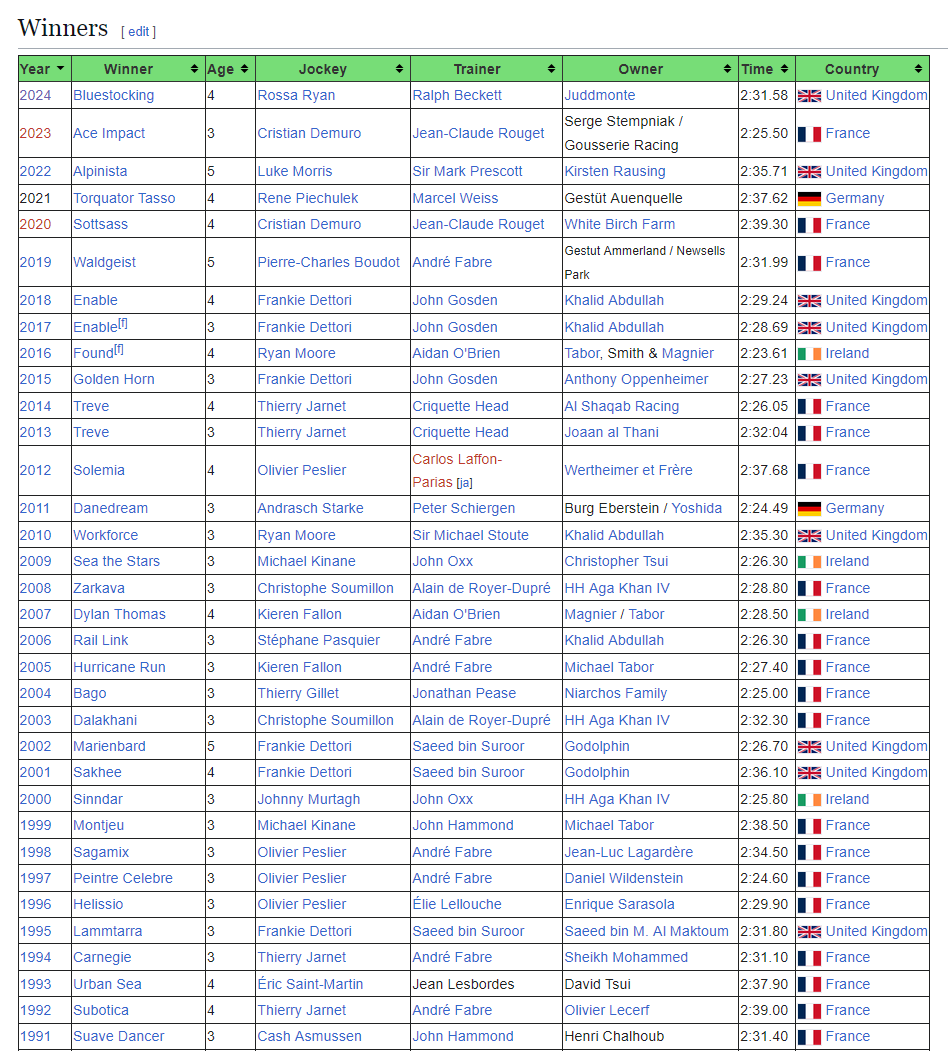This screenshot has height=1051, width=948.
Task: Sort table by Trainer column arrows
Action: click(x=551, y=69)
